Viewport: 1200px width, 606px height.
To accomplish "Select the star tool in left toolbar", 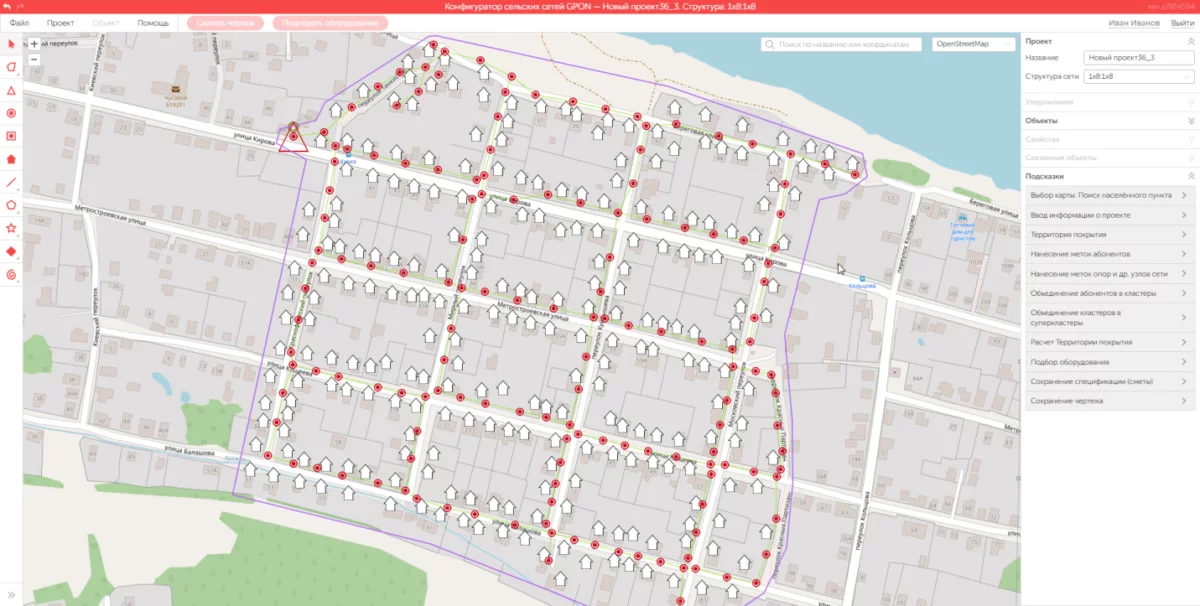I will click(x=11, y=228).
